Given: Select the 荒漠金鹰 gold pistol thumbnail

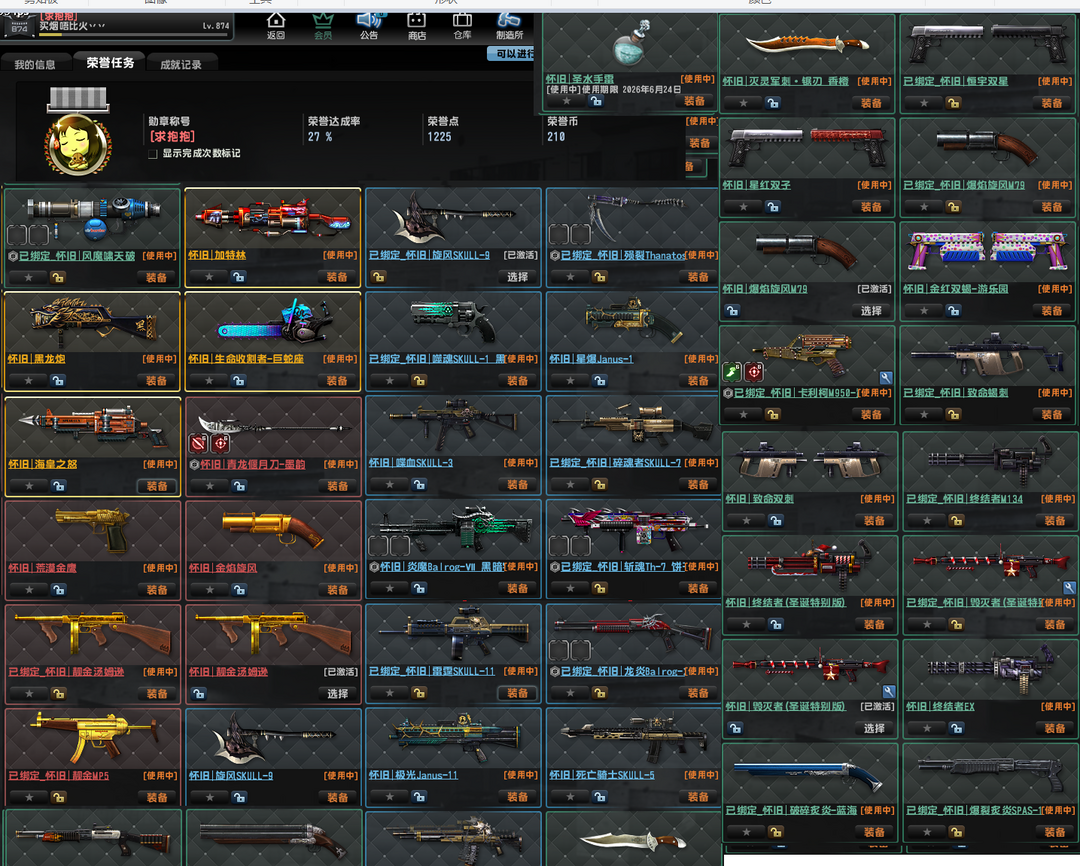Looking at the screenshot, I should (x=92, y=533).
